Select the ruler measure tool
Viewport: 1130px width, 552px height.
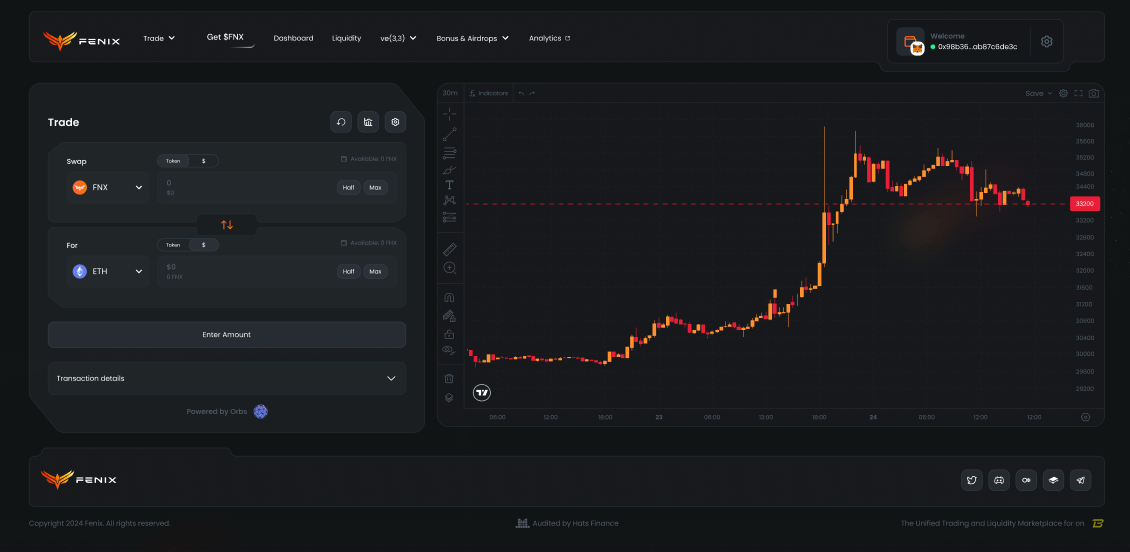[449, 248]
